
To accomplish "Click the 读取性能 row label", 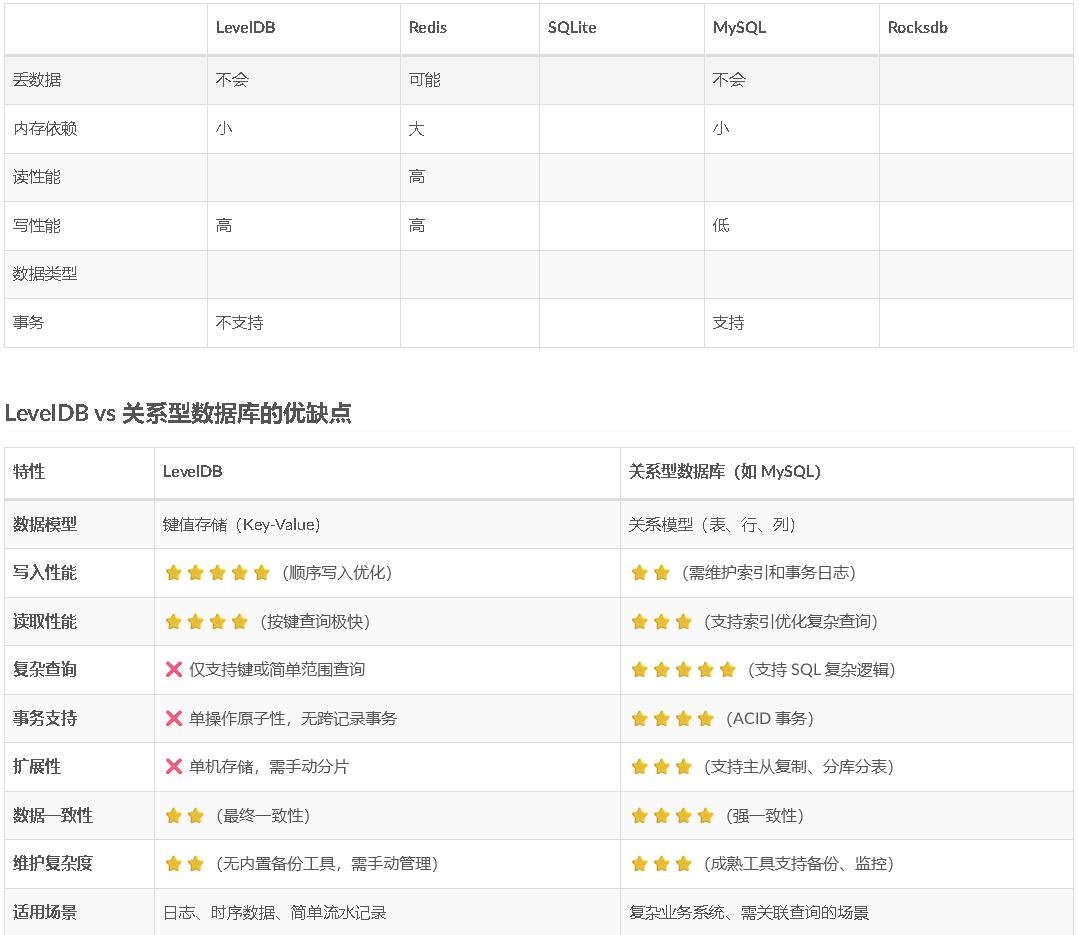I will click(45, 622).
